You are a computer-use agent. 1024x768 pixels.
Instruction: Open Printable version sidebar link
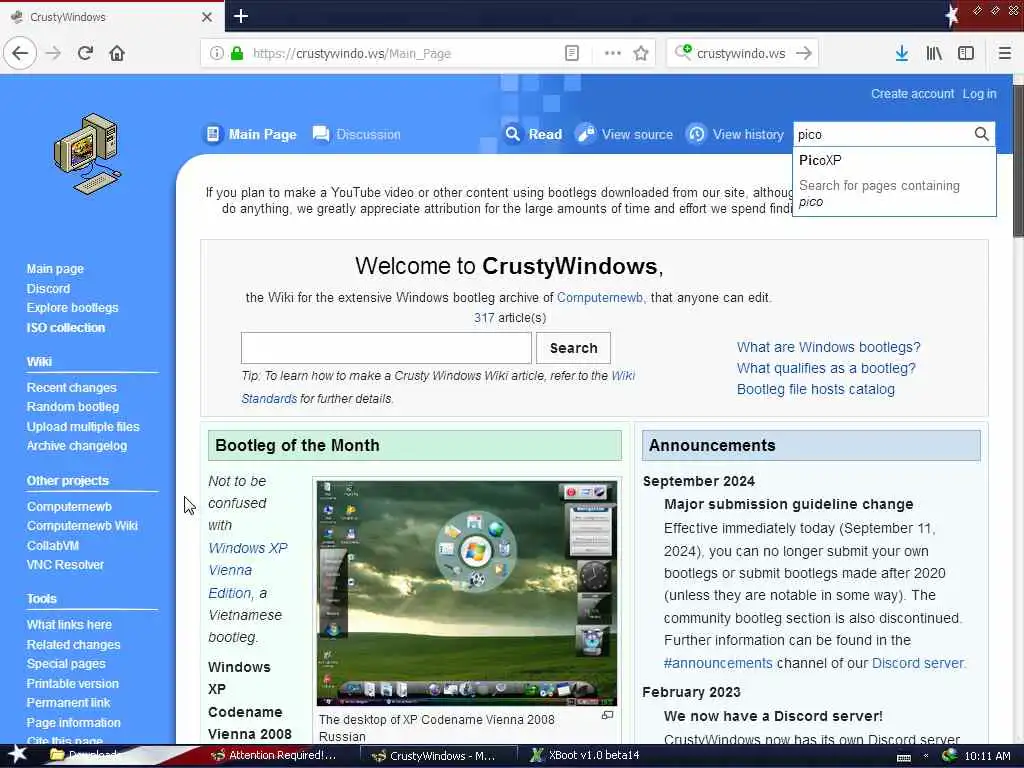click(x=72, y=683)
